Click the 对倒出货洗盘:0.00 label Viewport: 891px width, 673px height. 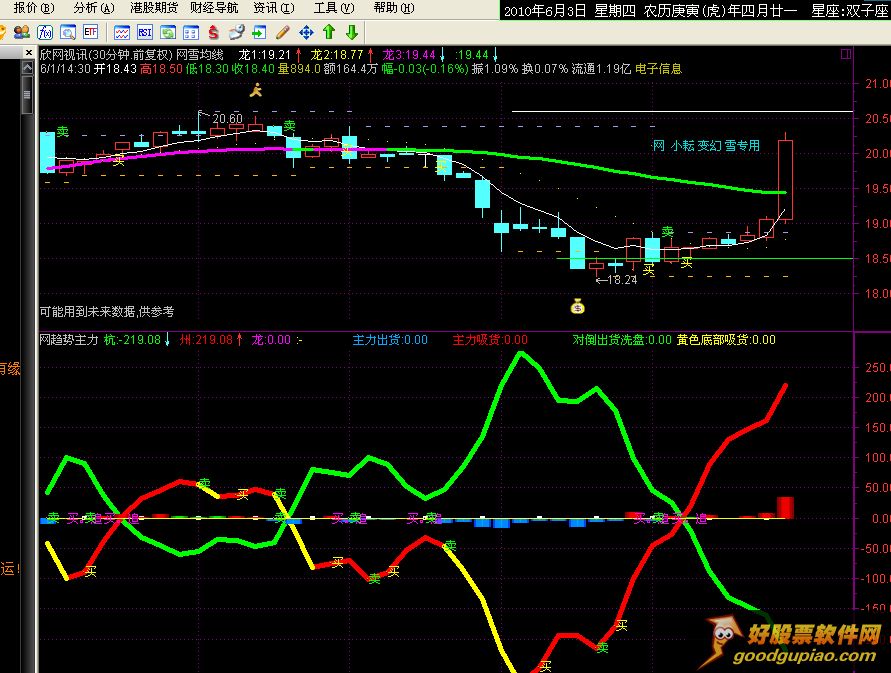622,340
